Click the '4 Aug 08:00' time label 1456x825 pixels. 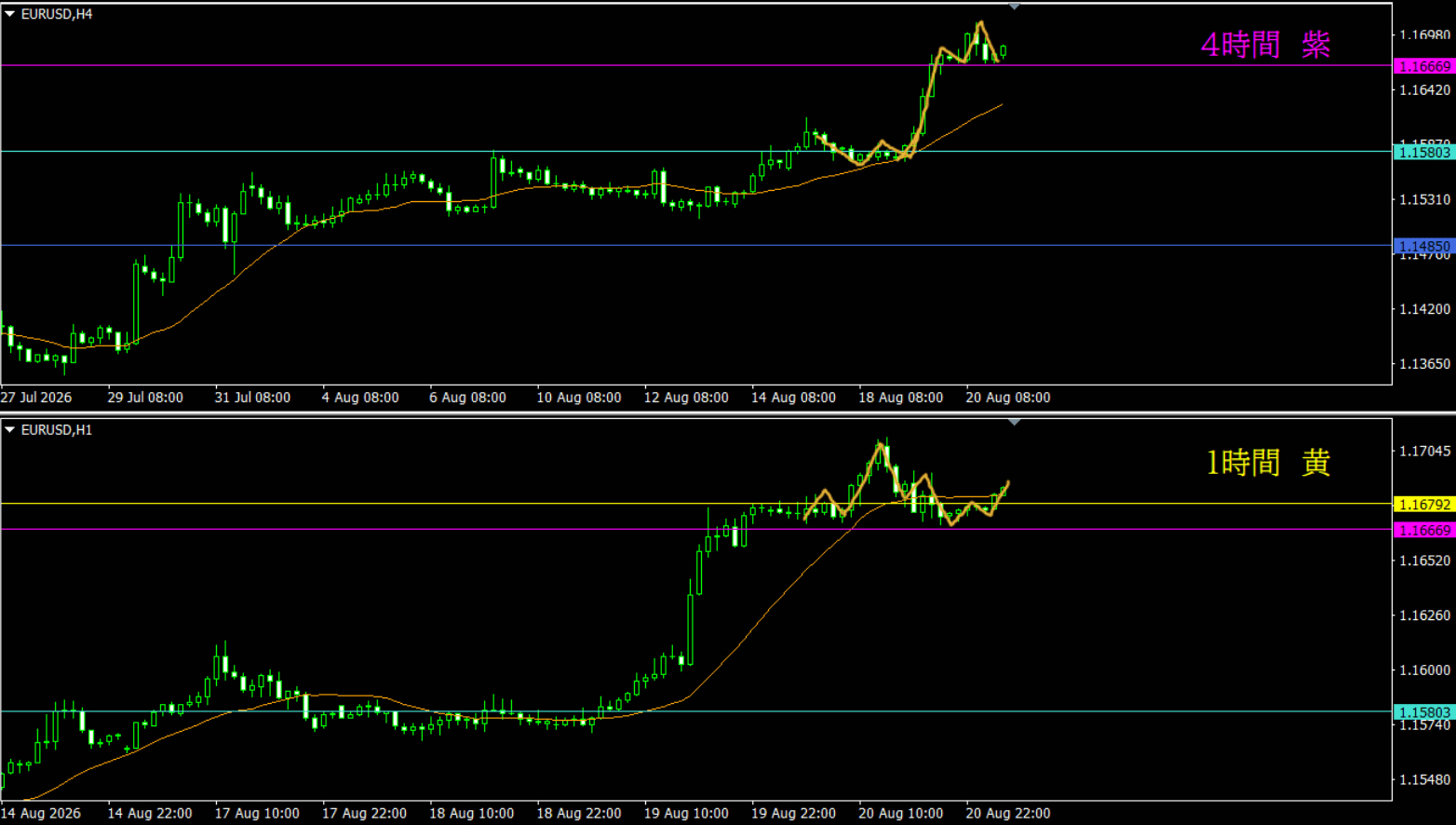coord(360,398)
